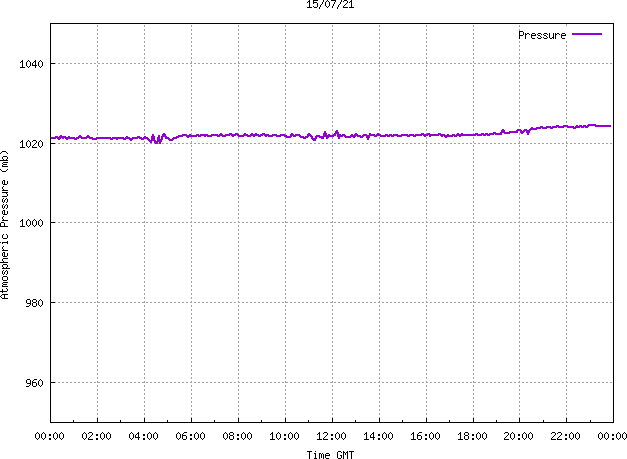
Task: Click the 18:00 time label
Action: (472, 436)
